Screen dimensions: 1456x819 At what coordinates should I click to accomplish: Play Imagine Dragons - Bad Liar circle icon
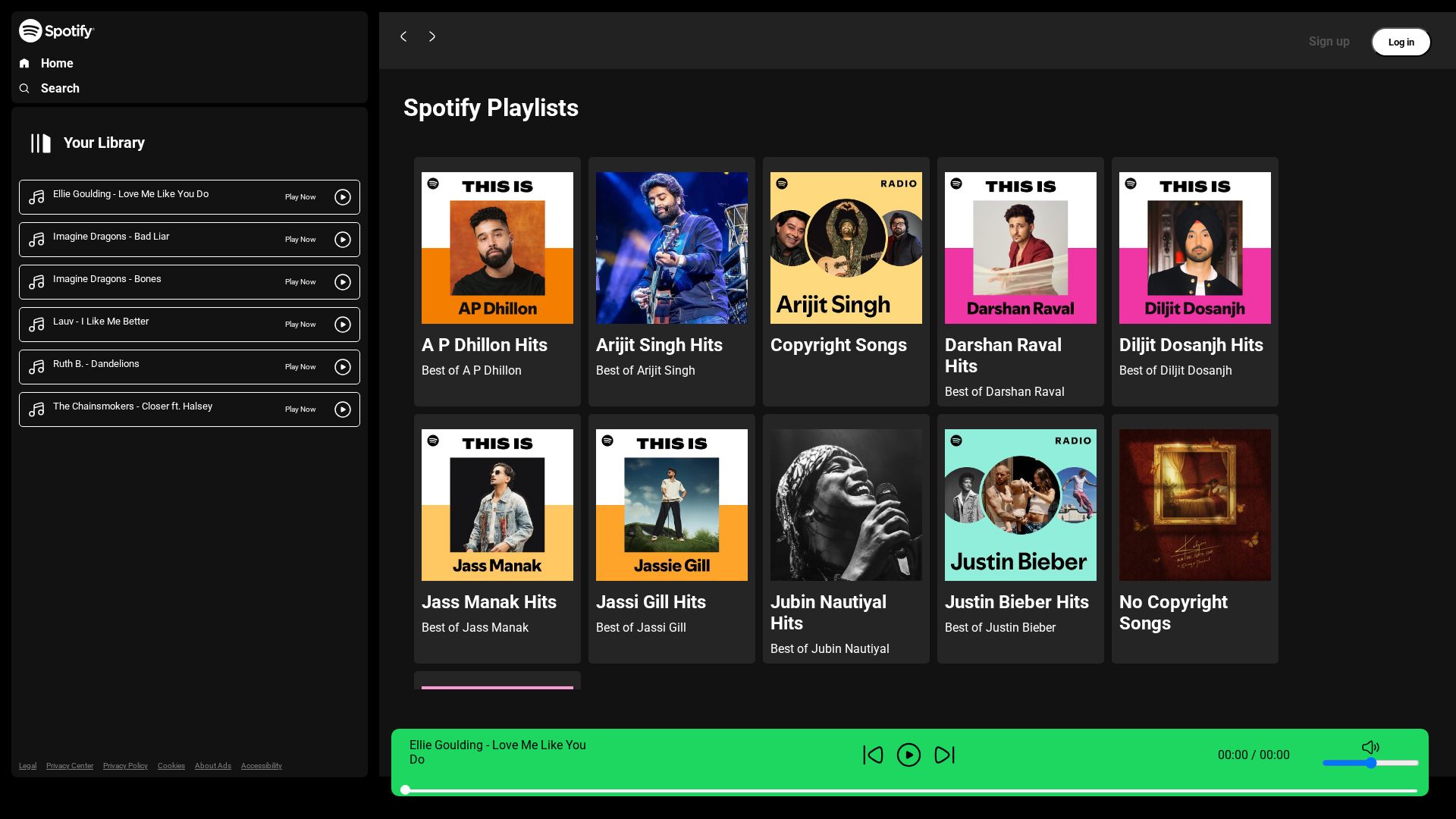pyautogui.click(x=343, y=240)
